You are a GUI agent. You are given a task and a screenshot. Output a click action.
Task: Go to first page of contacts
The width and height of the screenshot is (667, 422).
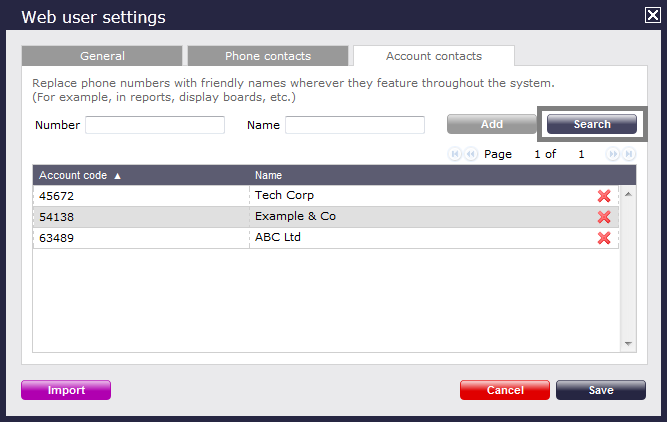tap(455, 154)
